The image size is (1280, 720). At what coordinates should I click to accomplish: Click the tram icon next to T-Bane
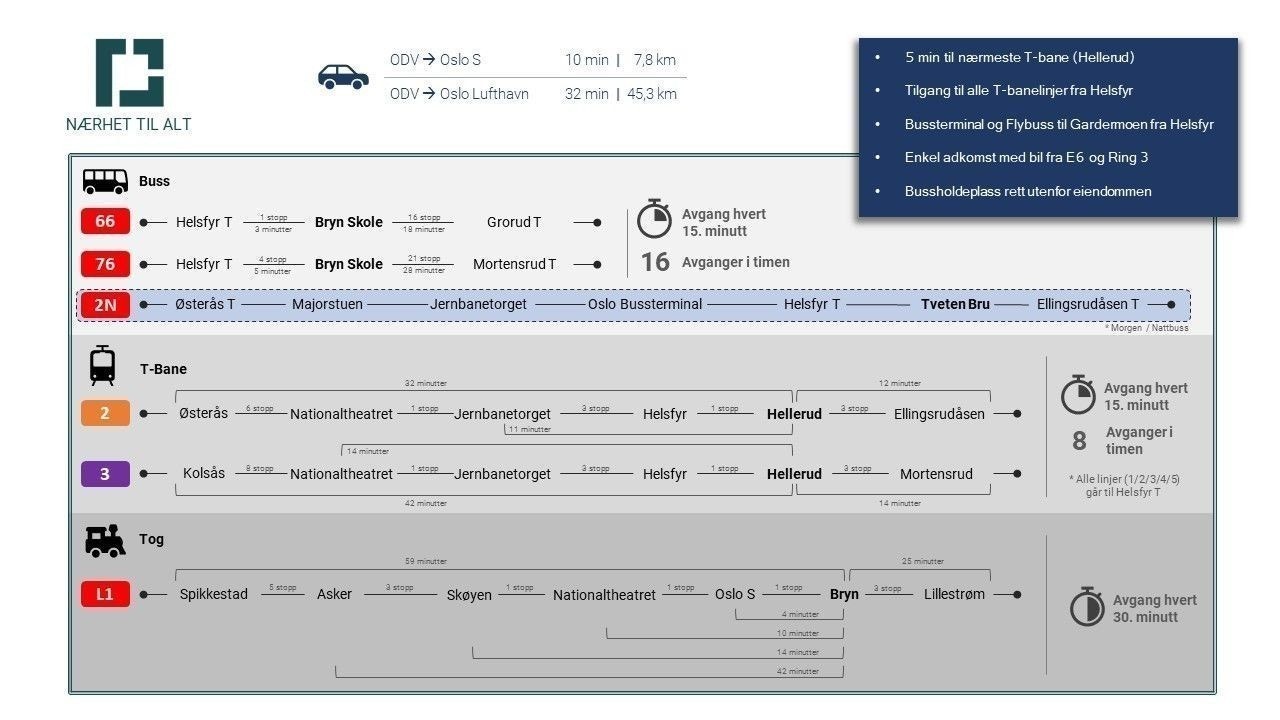pos(102,366)
